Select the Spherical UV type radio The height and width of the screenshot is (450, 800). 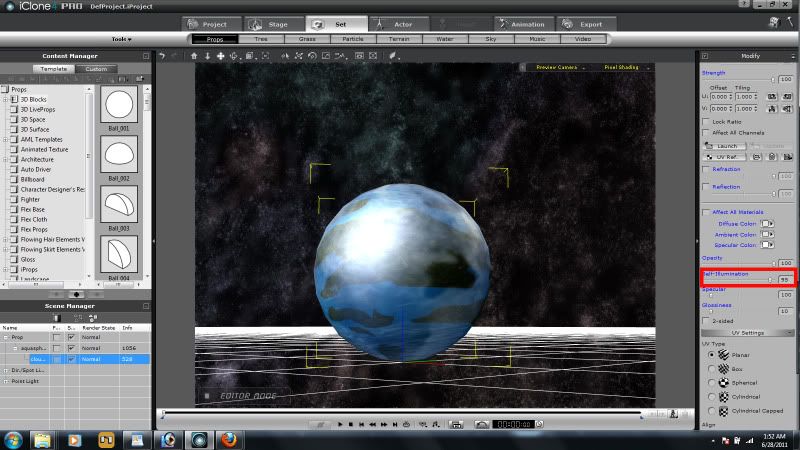pyautogui.click(x=711, y=382)
